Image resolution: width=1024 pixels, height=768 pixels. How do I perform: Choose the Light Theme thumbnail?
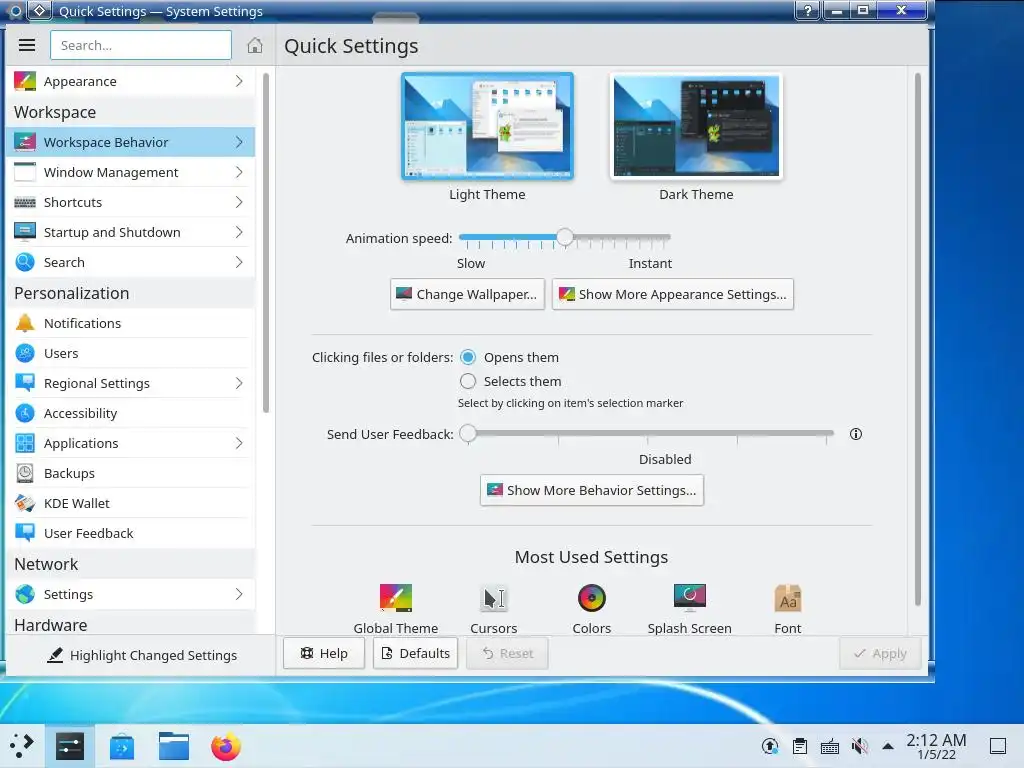pos(487,126)
